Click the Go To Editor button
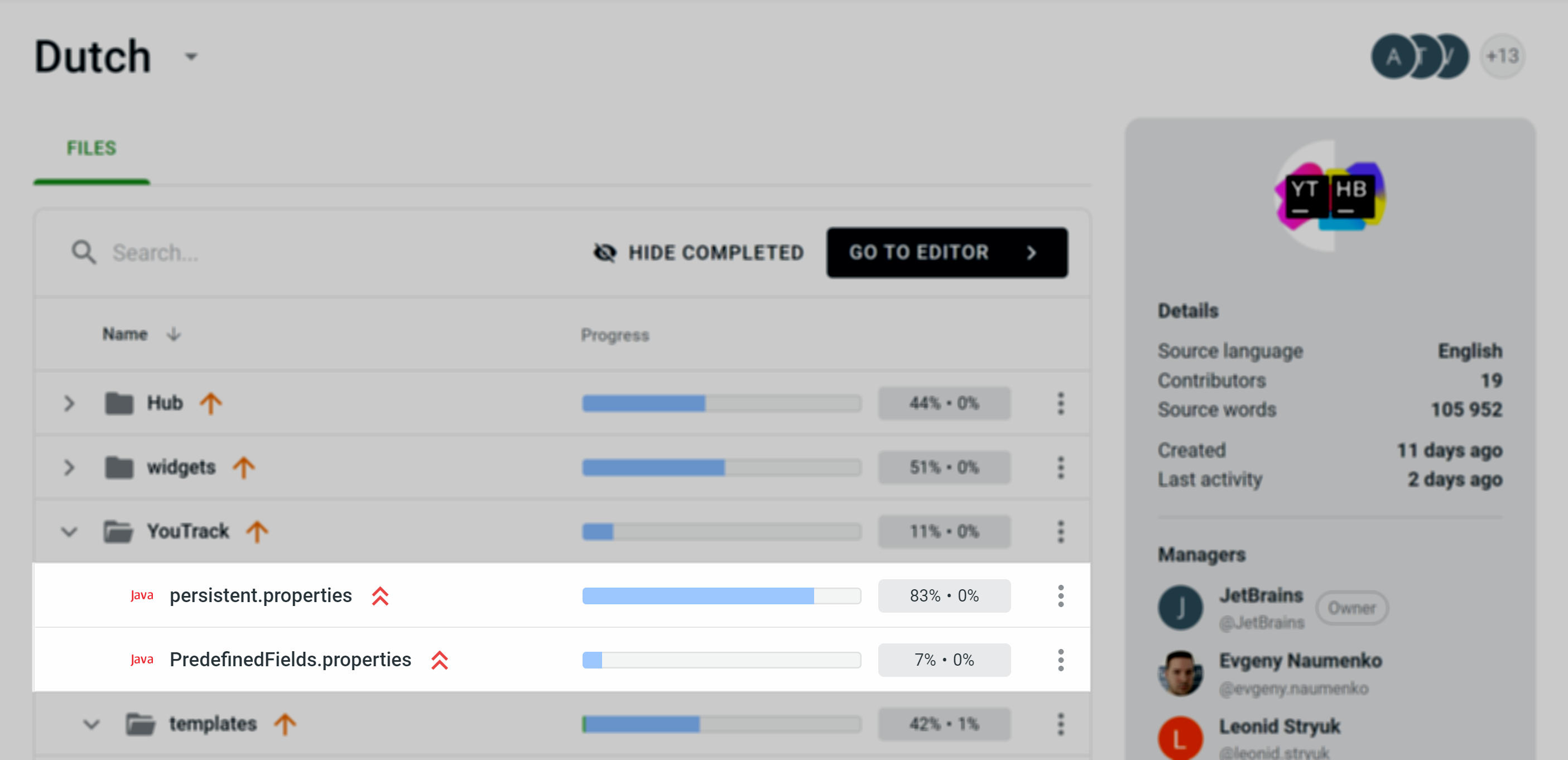1568x760 pixels. tap(946, 253)
